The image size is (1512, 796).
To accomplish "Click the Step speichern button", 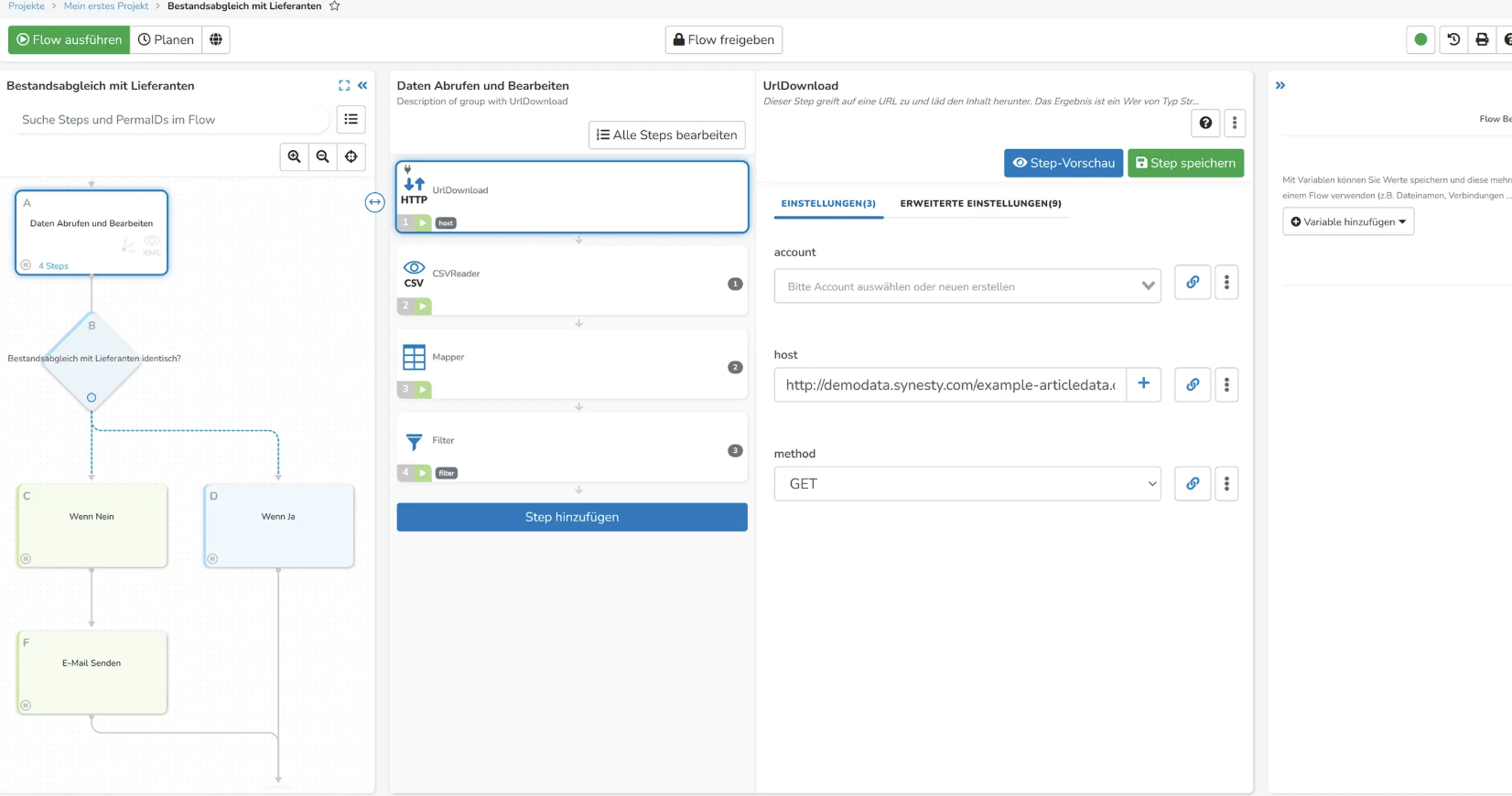I will [x=1185, y=163].
